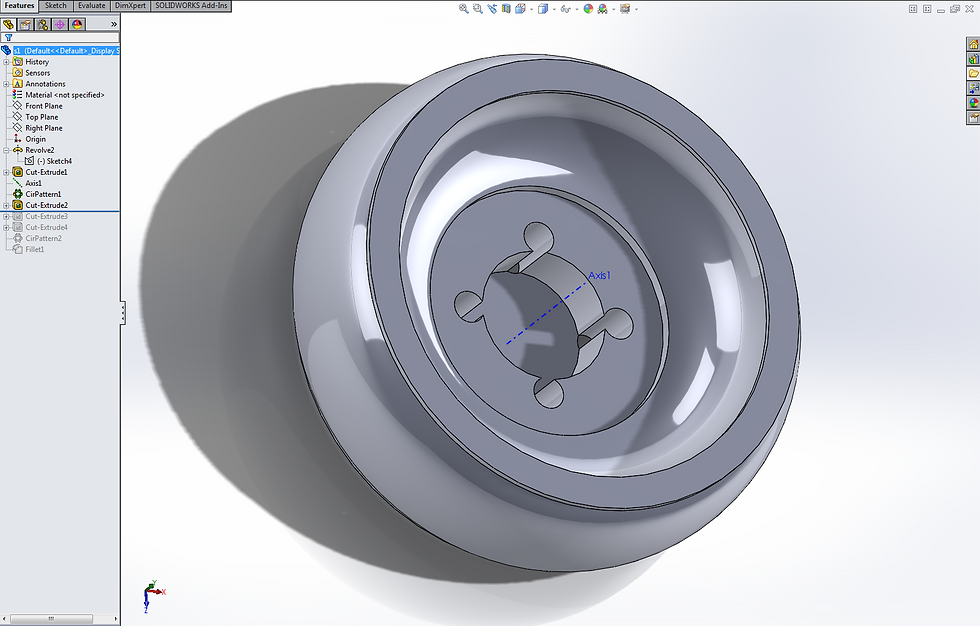Switch to the Sketch tab
980x626 pixels.
pos(56,6)
